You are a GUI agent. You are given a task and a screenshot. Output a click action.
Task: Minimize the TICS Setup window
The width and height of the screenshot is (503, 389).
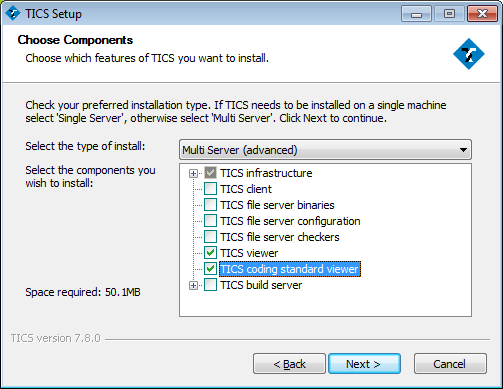pos(416,14)
